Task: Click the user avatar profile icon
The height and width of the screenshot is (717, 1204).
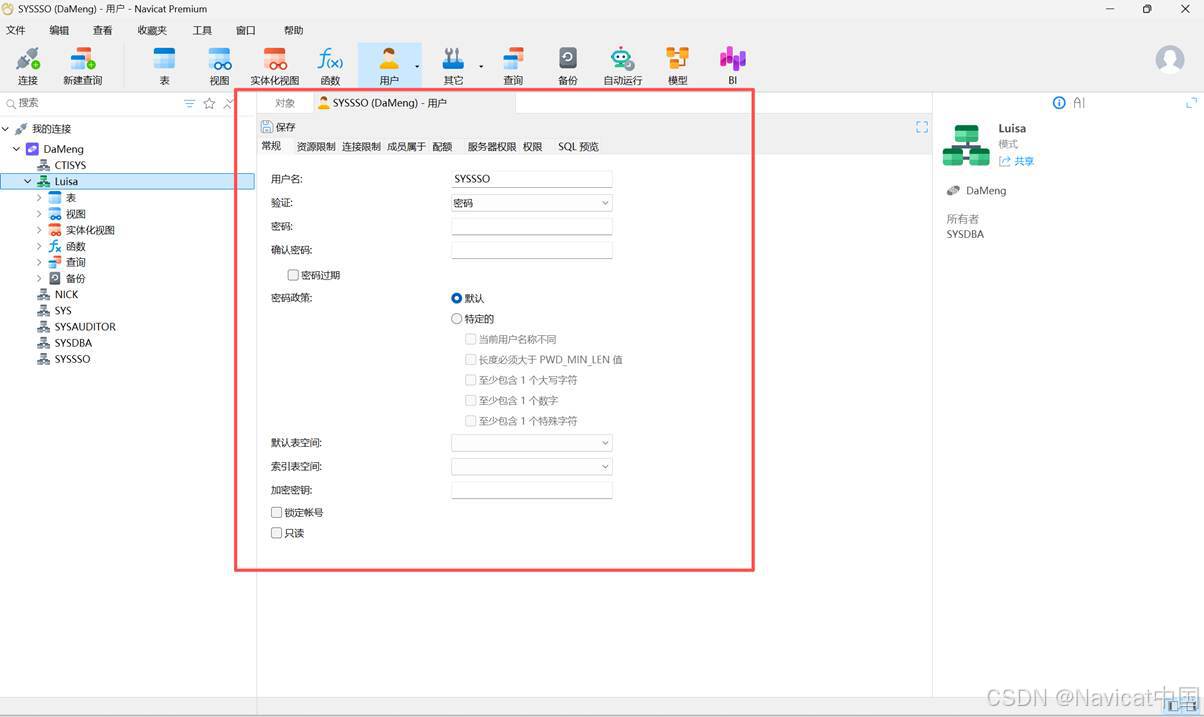Action: click(1170, 59)
